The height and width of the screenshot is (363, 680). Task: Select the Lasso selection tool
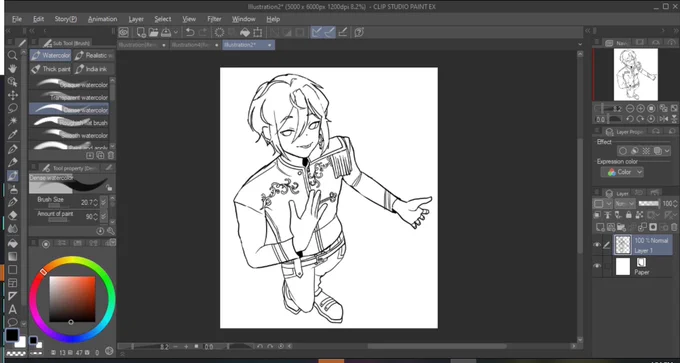(13, 108)
